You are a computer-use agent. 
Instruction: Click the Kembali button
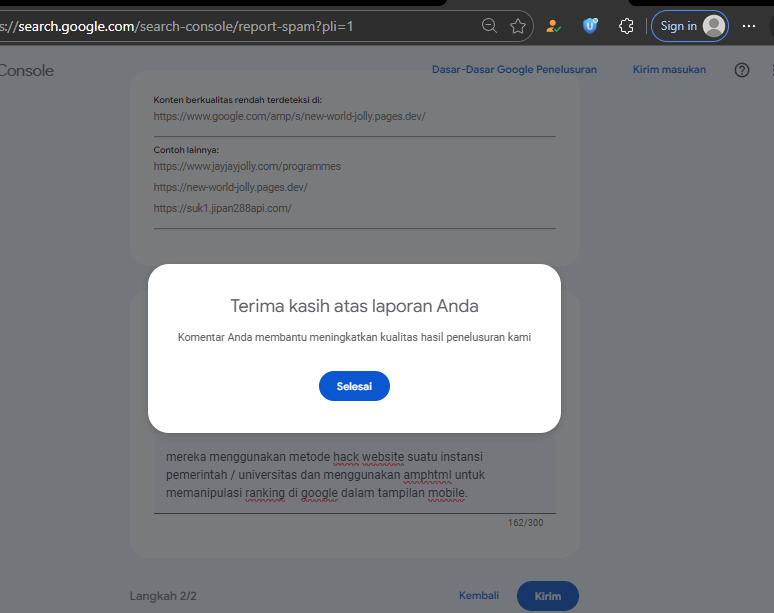tap(479, 595)
